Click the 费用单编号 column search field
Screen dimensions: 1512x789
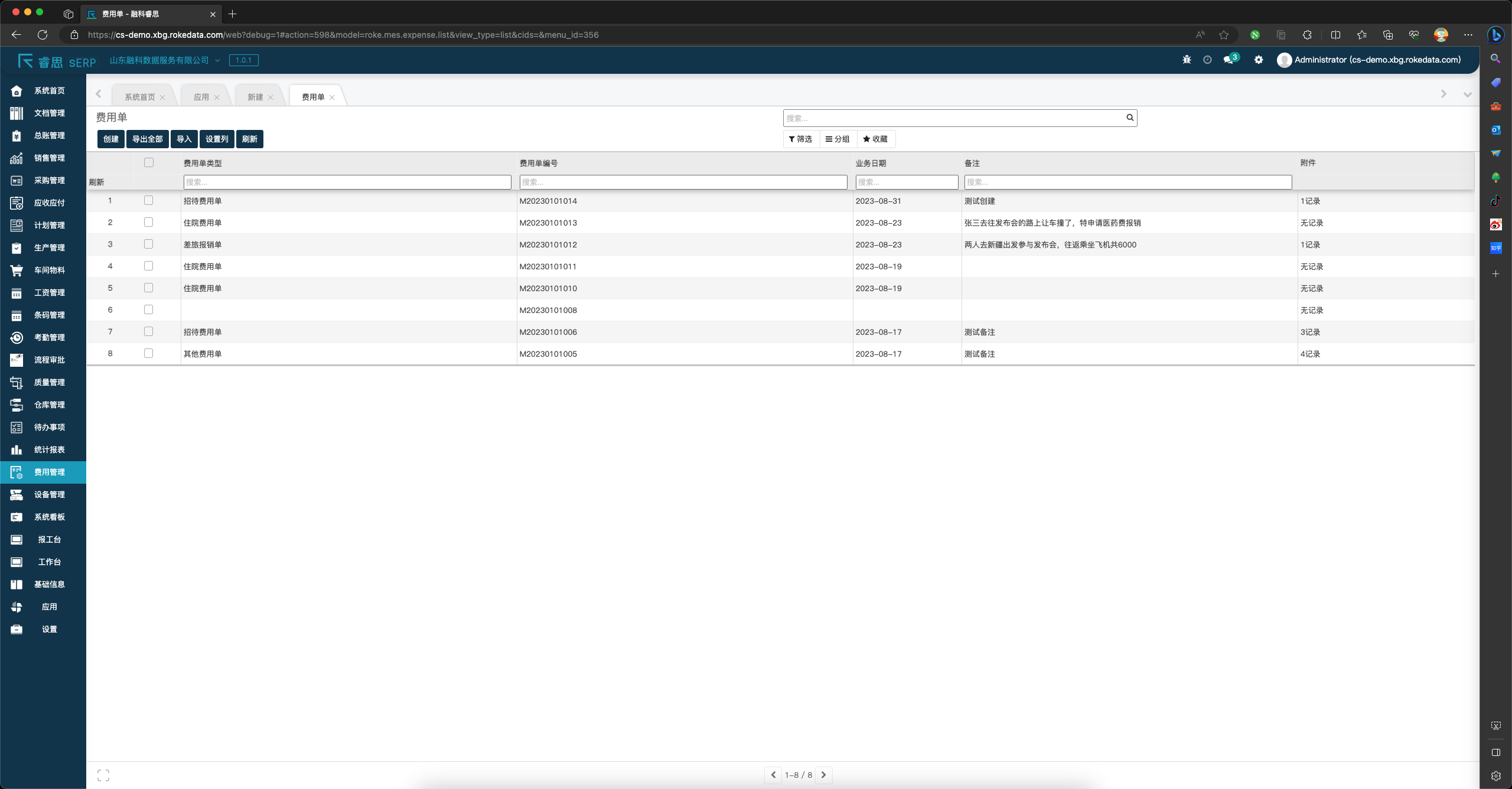point(683,182)
